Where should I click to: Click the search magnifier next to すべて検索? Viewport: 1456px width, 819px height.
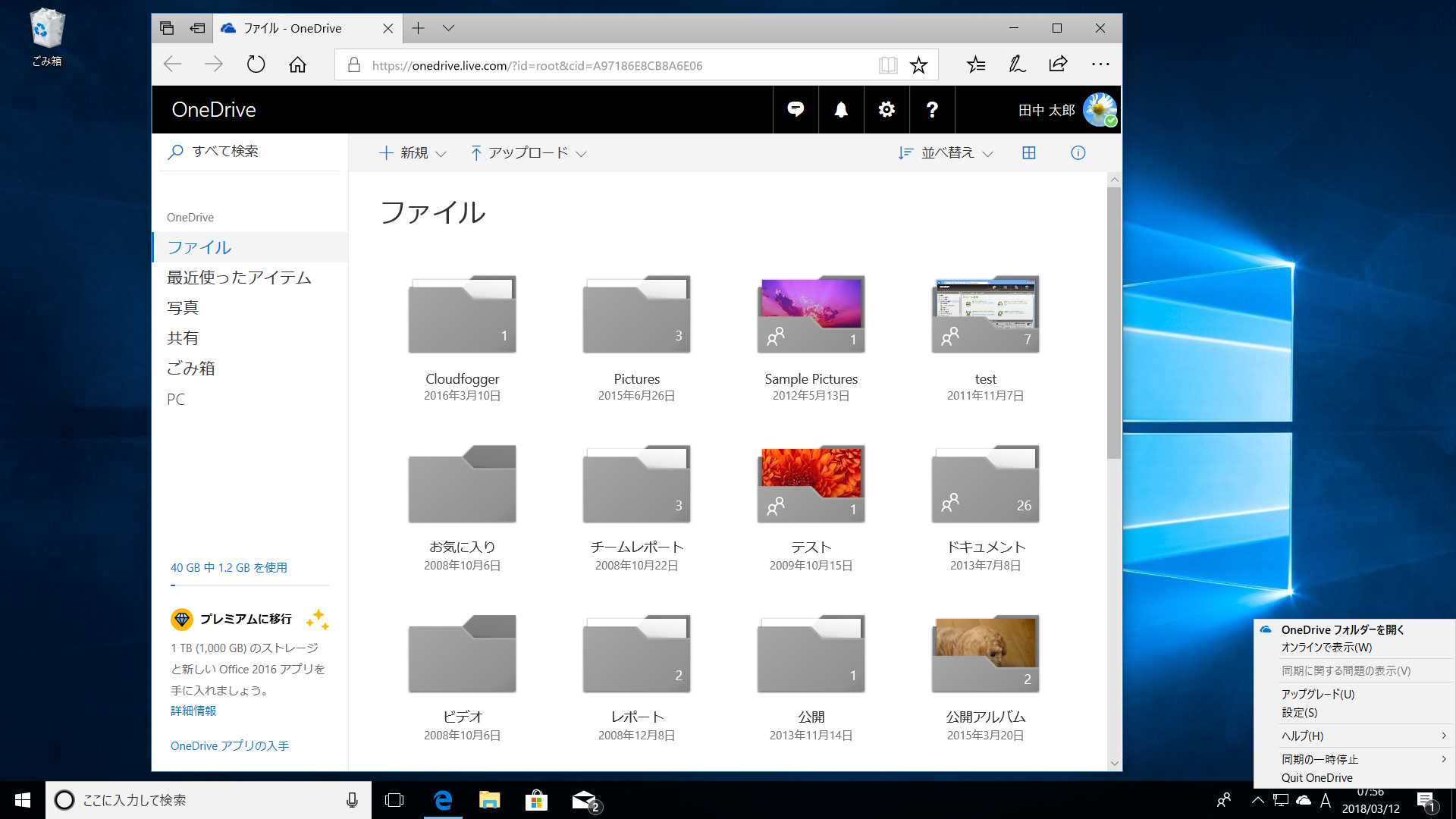(x=176, y=152)
